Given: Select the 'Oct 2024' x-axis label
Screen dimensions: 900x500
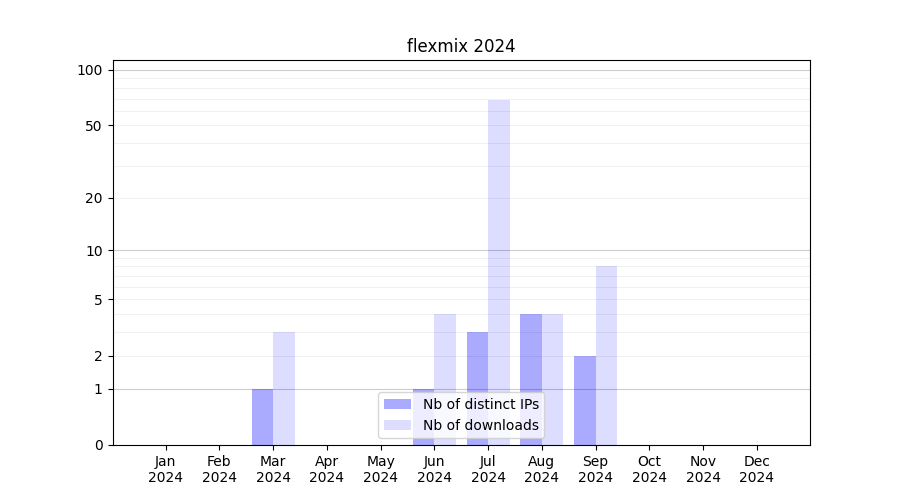Looking at the screenshot, I should [649, 469].
